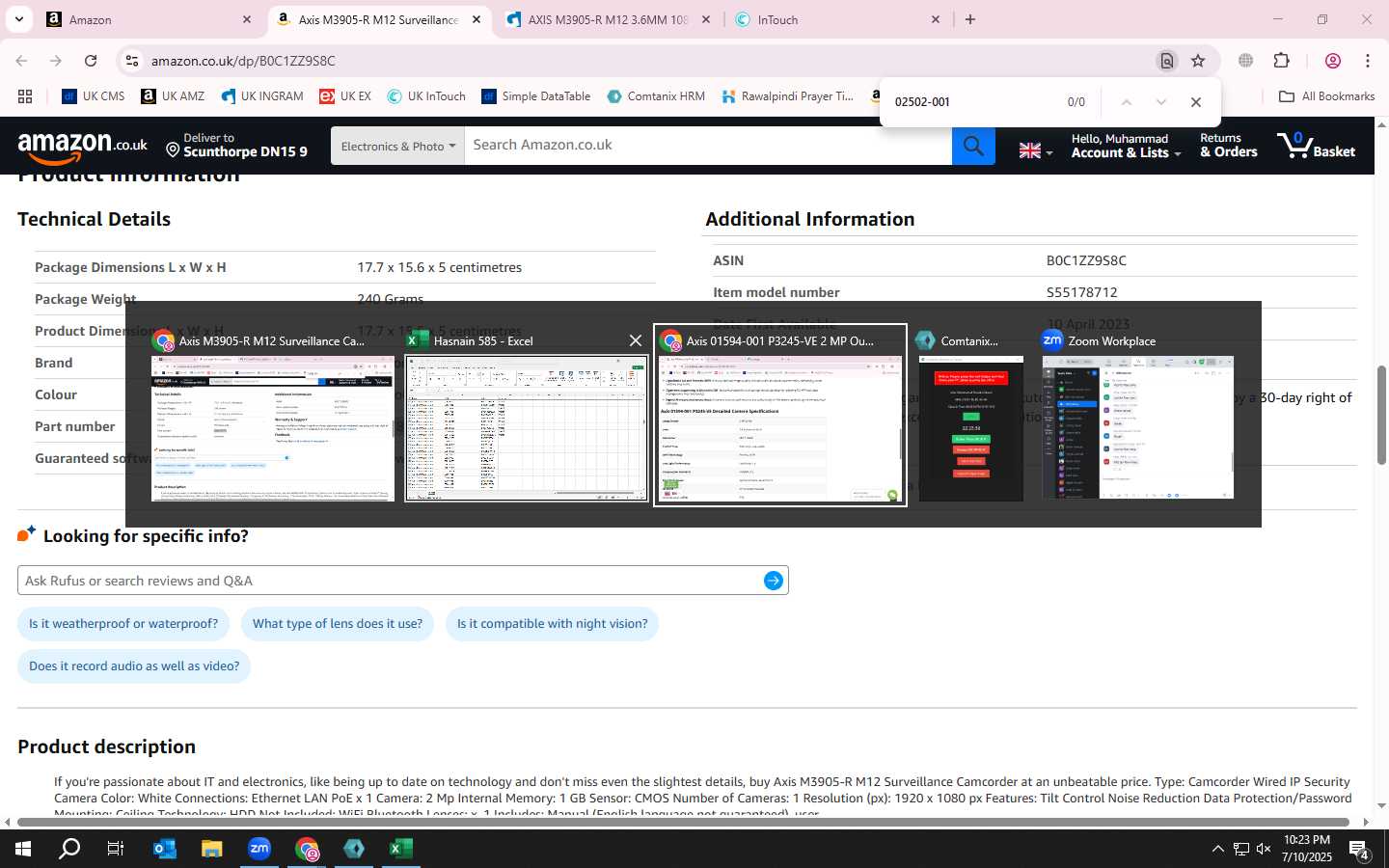Open Simple DataTable bookmark

[x=535, y=96]
